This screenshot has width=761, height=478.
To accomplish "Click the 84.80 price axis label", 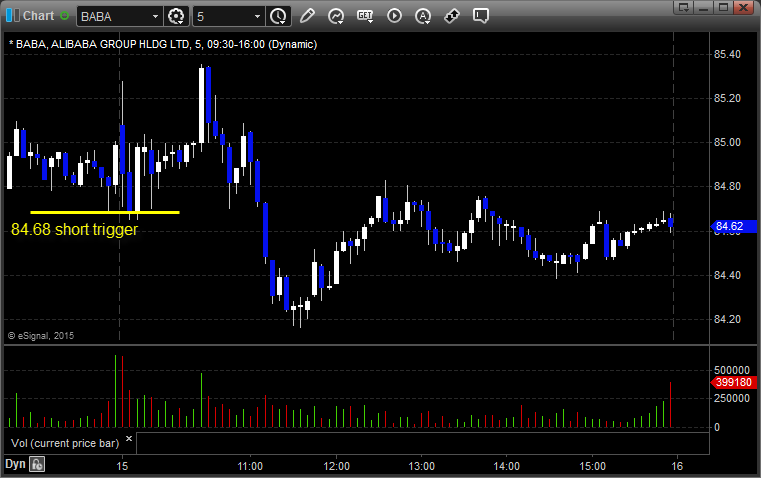I will point(727,186).
